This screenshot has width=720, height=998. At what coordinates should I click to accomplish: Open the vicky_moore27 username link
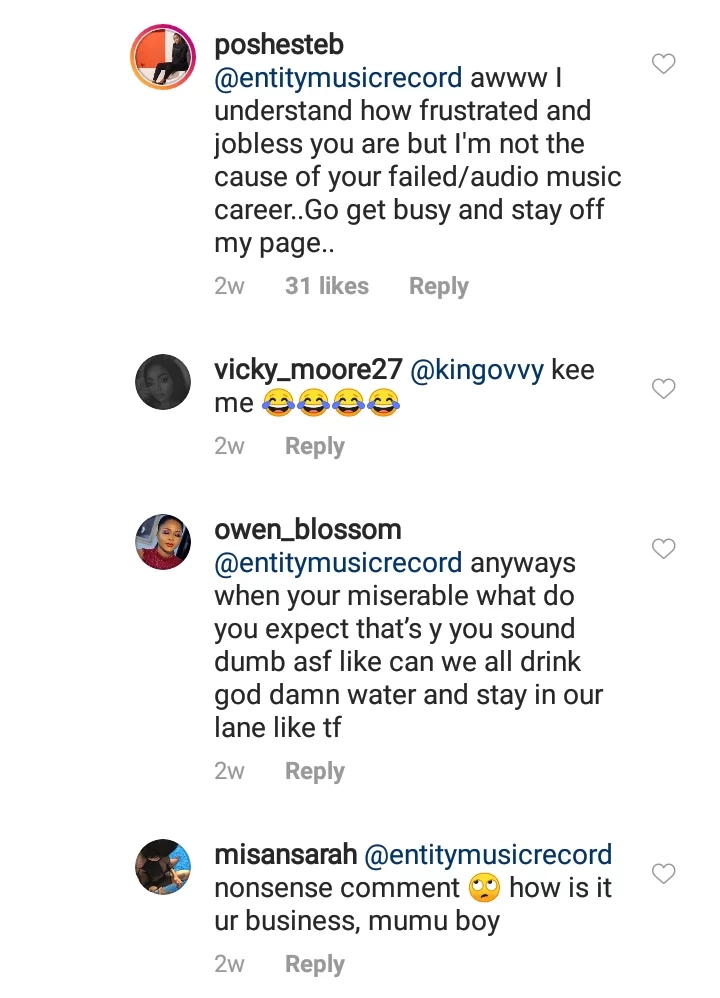308,370
